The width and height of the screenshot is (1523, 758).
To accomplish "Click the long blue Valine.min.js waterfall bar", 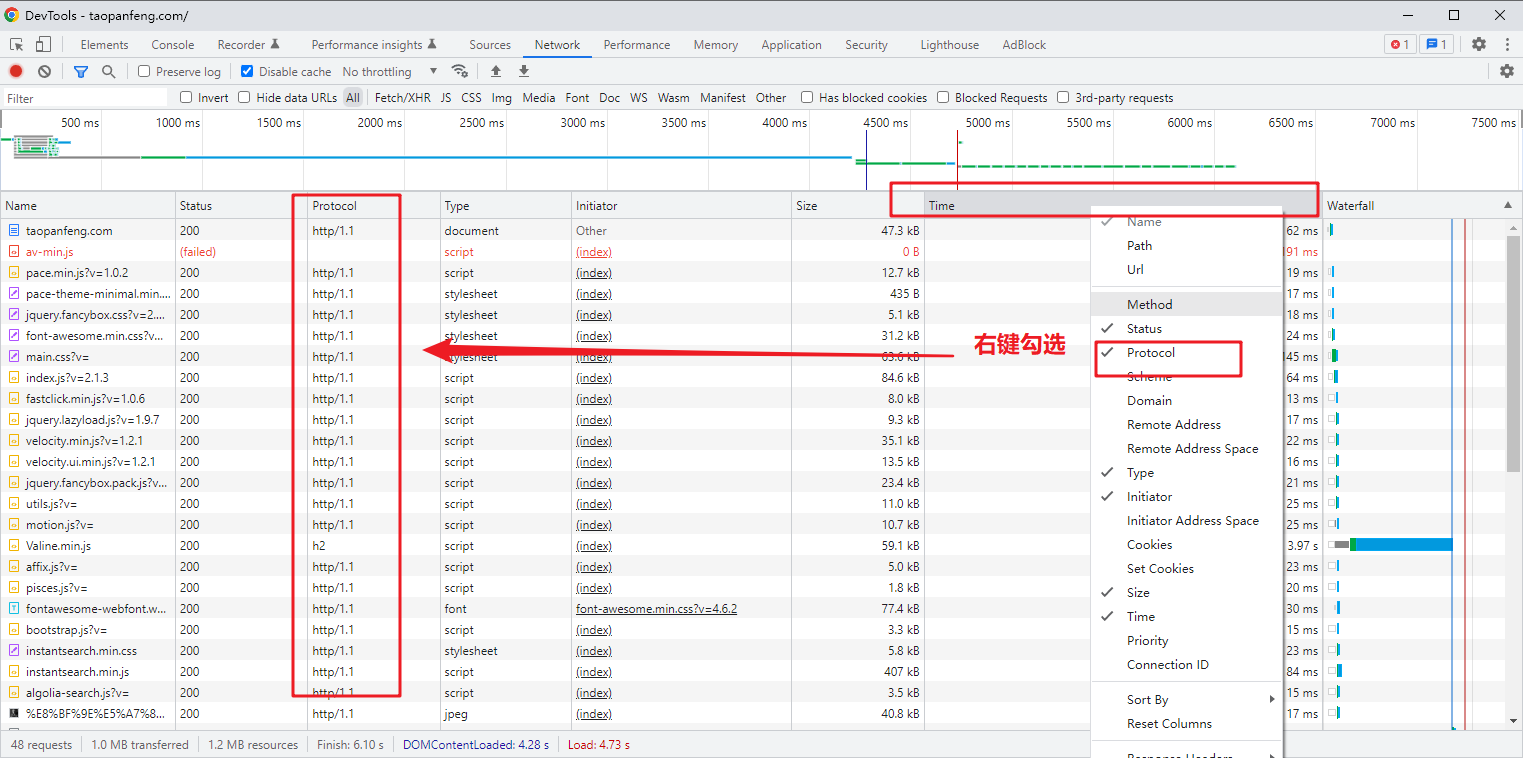I will pyautogui.click(x=1403, y=545).
